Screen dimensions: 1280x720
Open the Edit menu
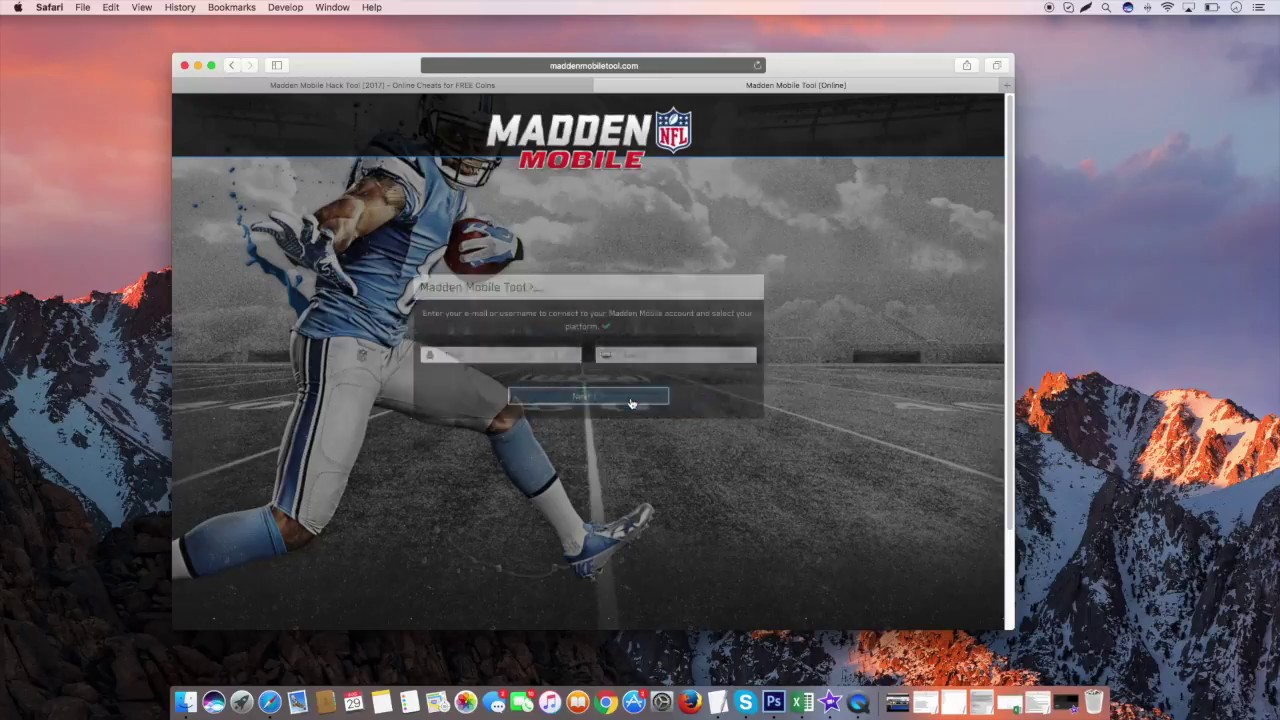[x=111, y=7]
